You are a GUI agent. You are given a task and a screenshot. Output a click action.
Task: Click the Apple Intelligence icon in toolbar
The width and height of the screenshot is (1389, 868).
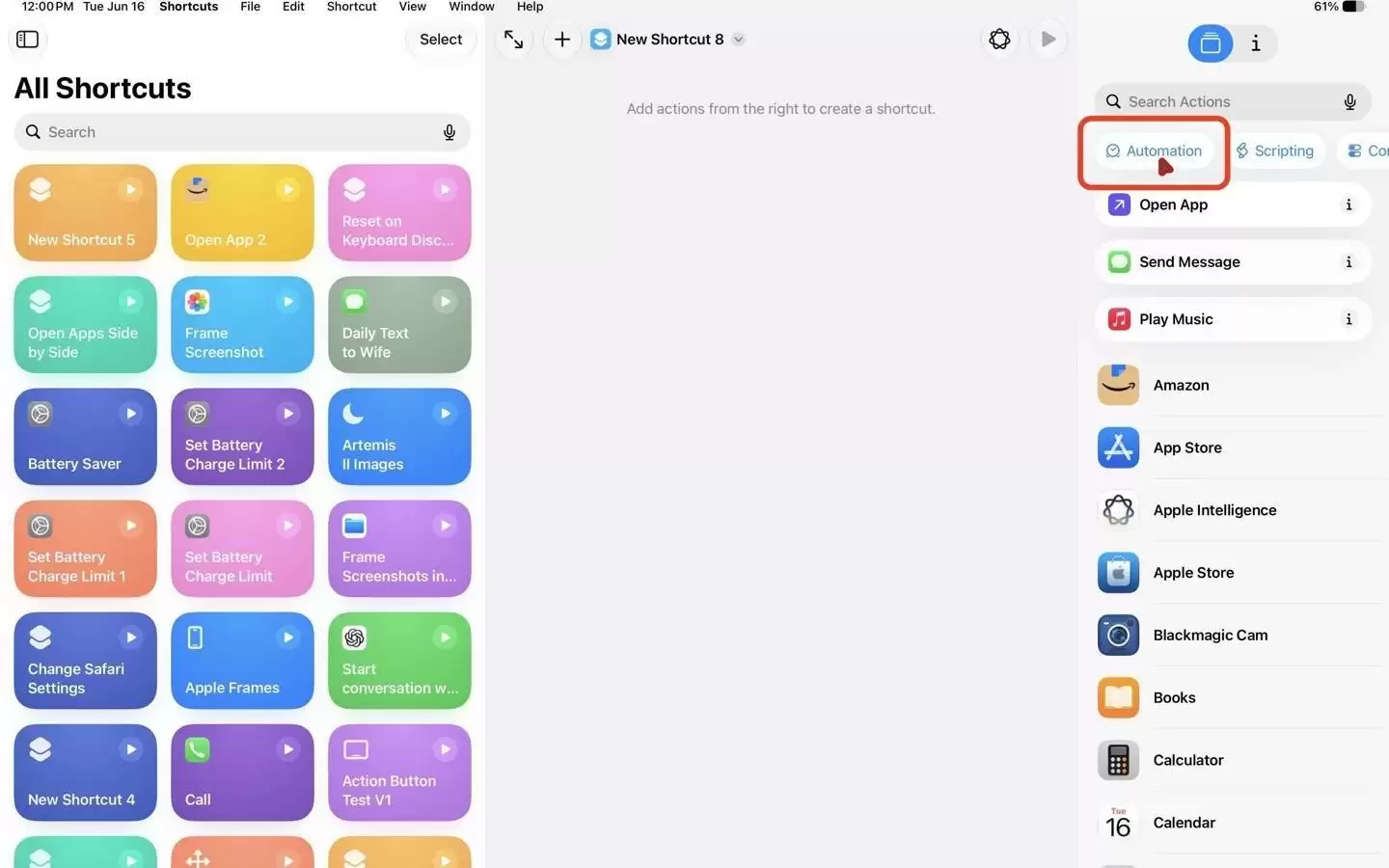[999, 40]
